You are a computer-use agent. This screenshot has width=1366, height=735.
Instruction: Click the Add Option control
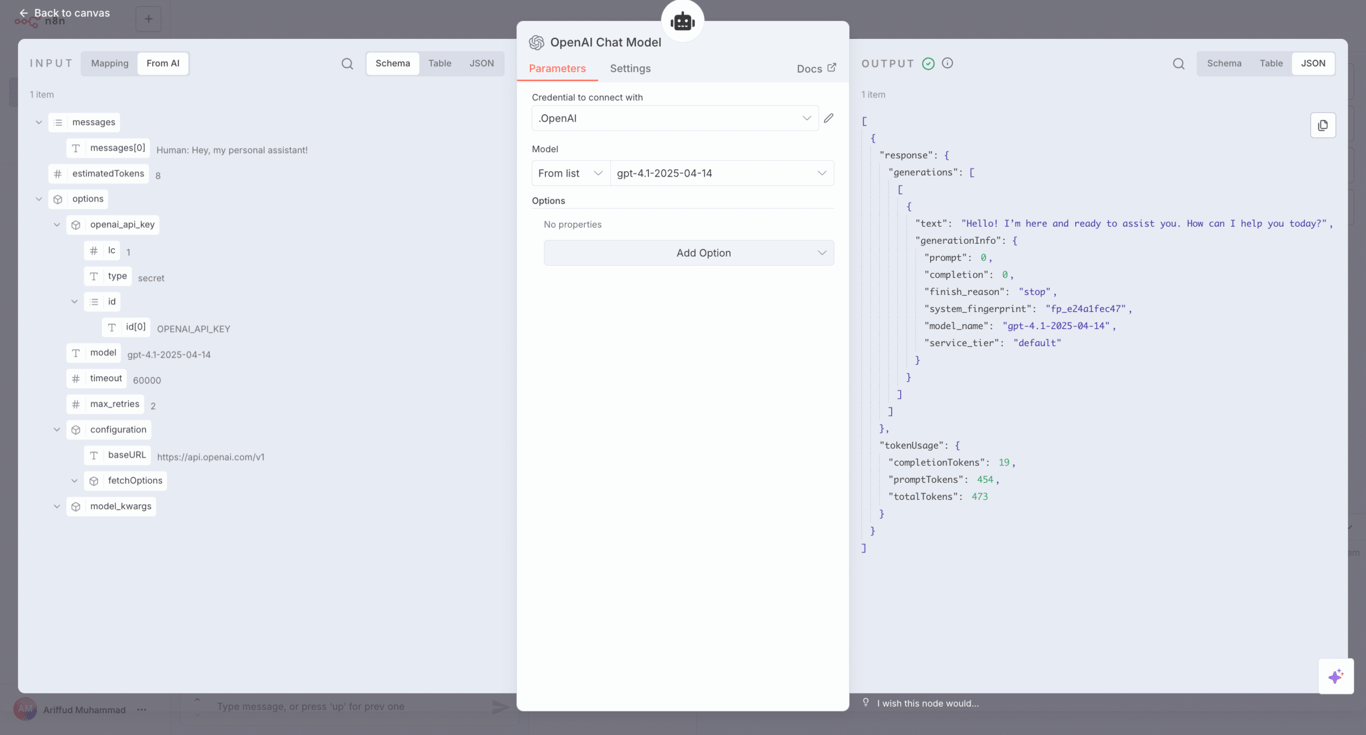(x=688, y=252)
